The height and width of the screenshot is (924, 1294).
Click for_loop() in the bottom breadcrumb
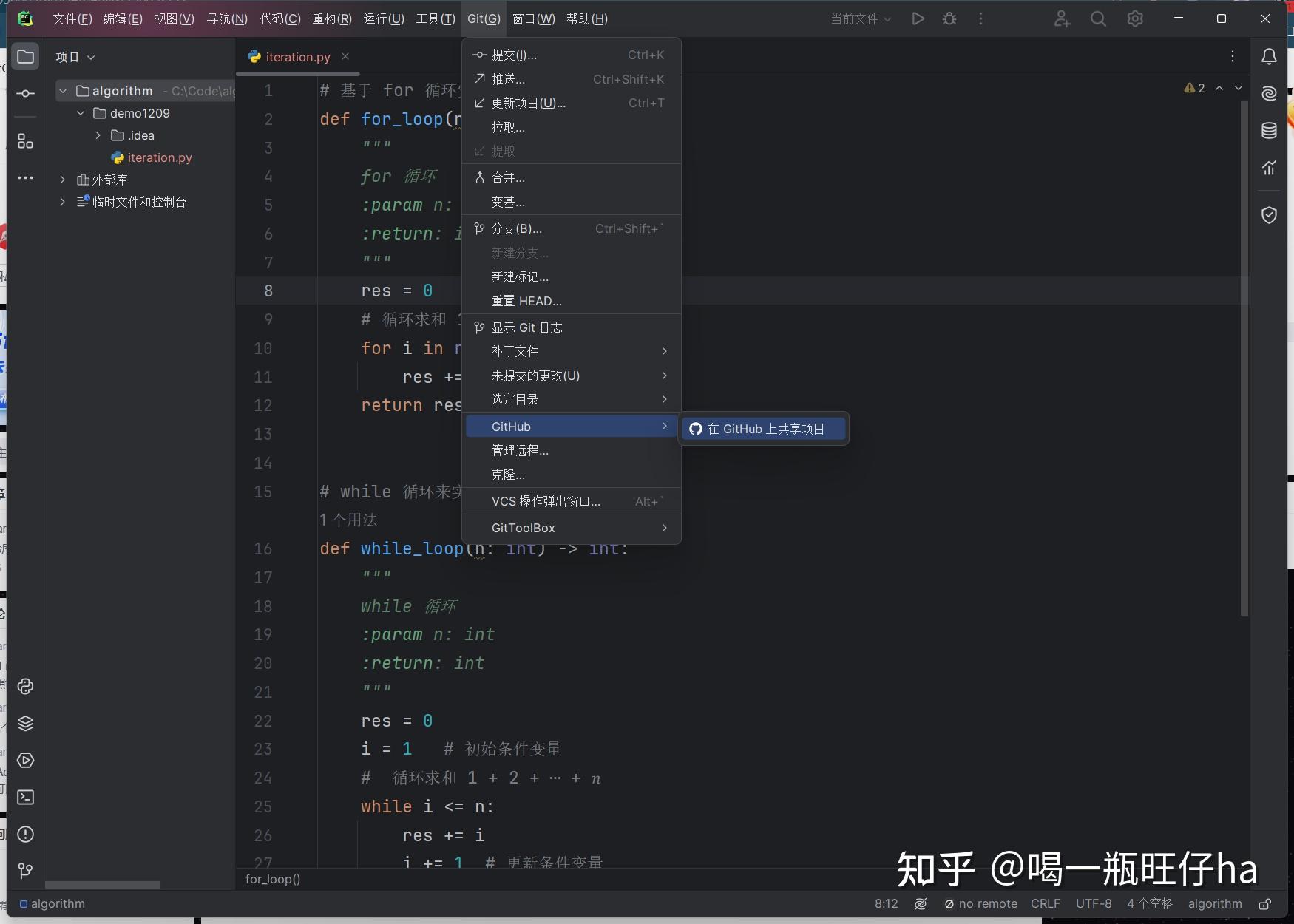pos(272,879)
